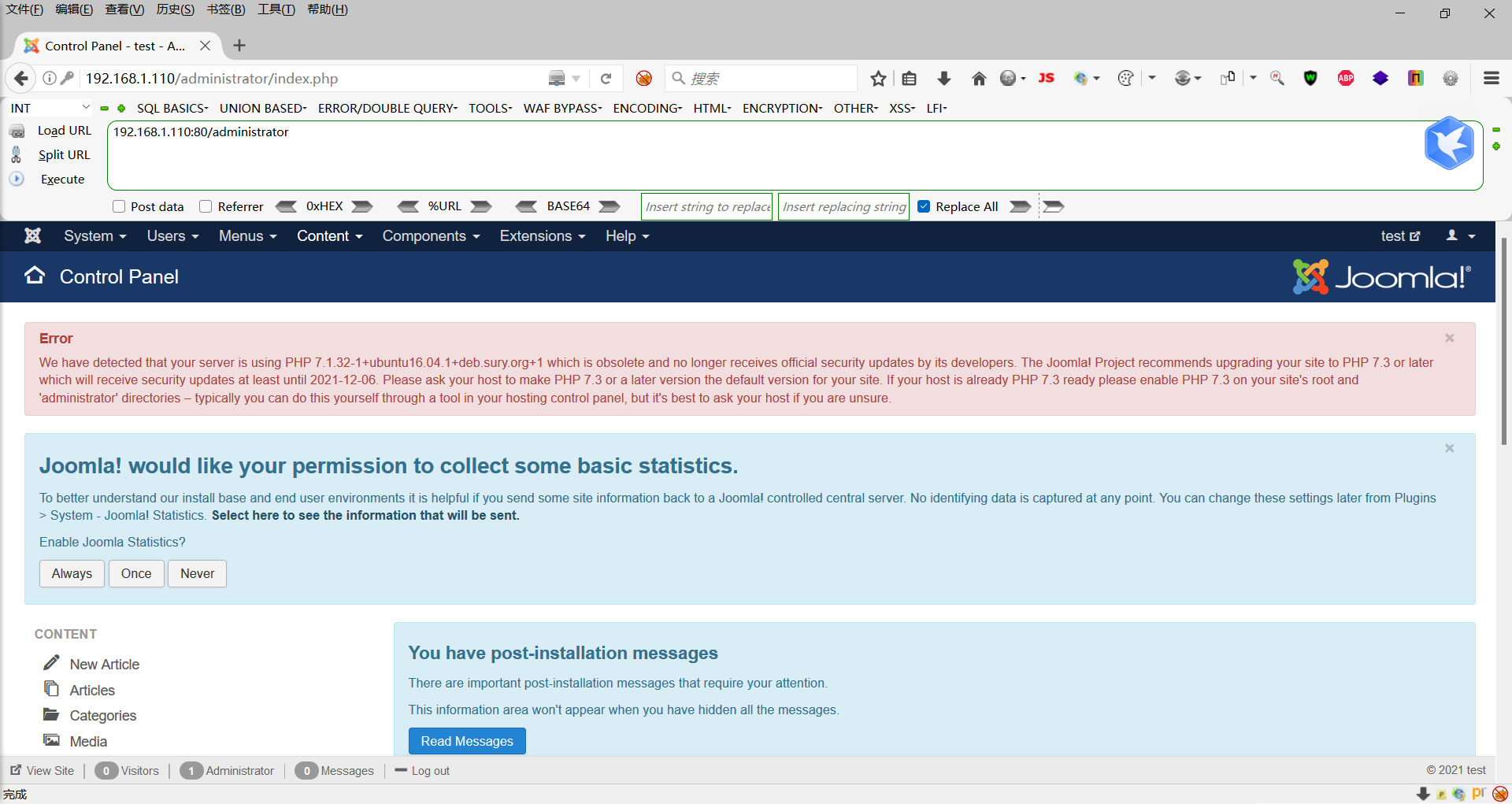
Task: Click the %URL encode right arrow
Action: [x=481, y=206]
